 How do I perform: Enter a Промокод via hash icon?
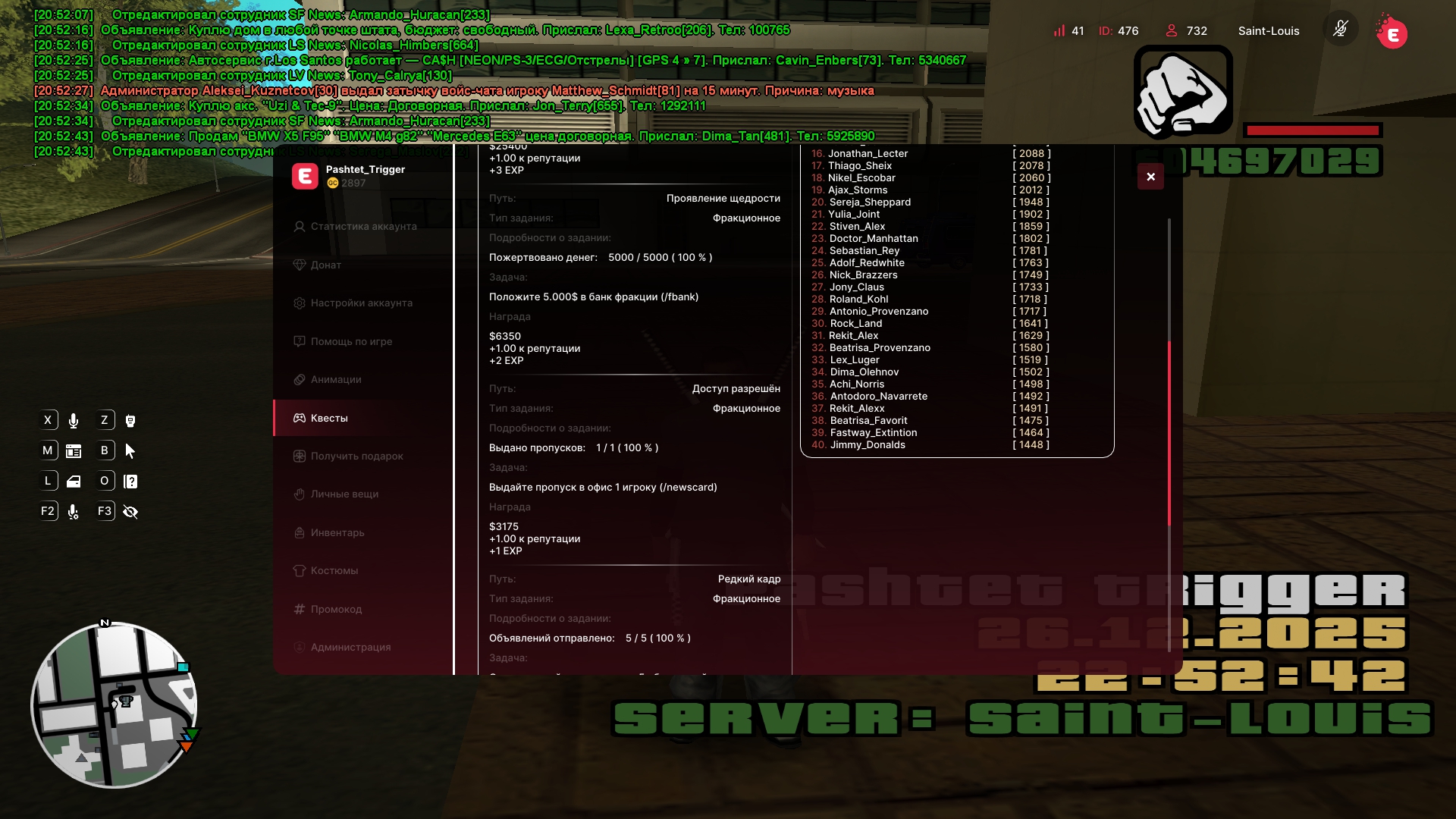click(299, 609)
